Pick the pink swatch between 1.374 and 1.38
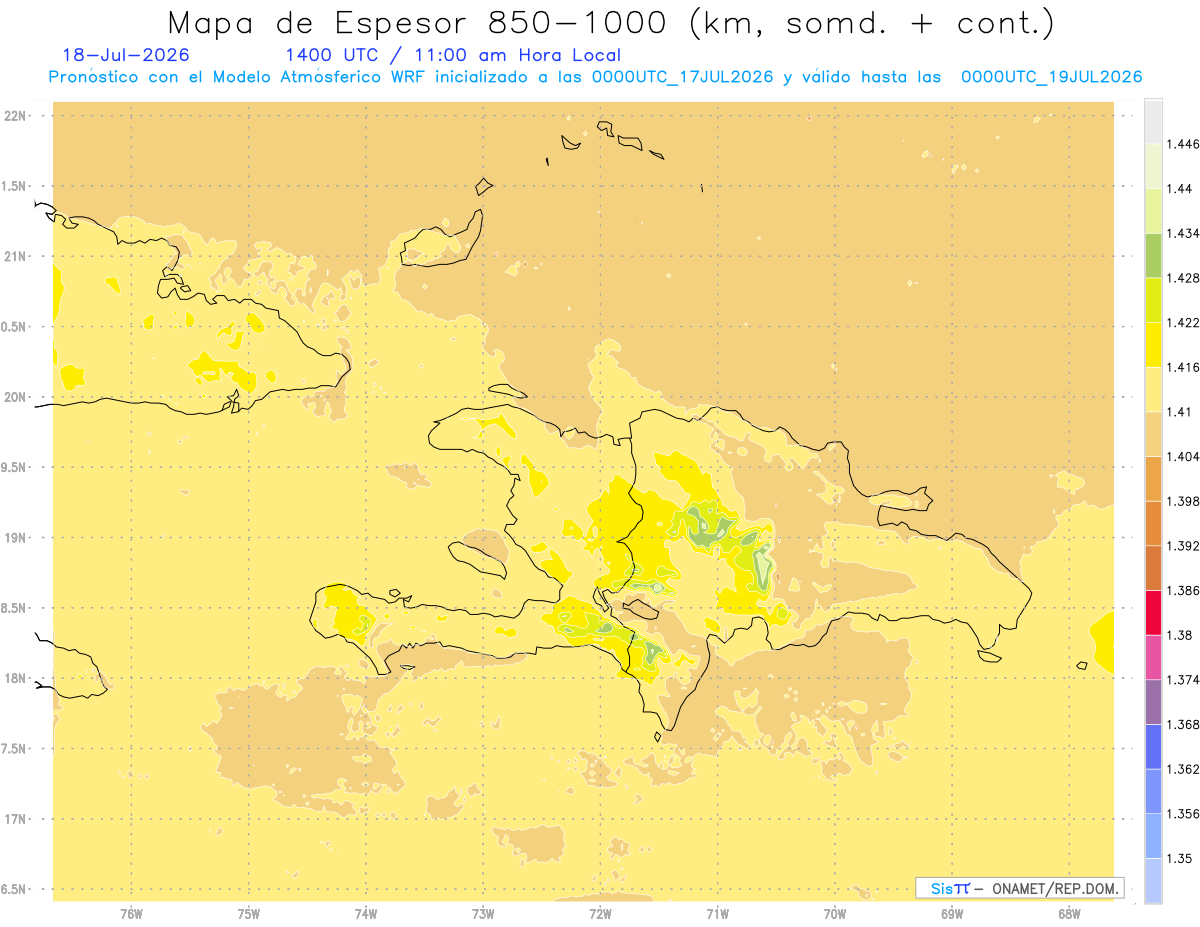This screenshot has width=1200, height=927. [1153, 658]
